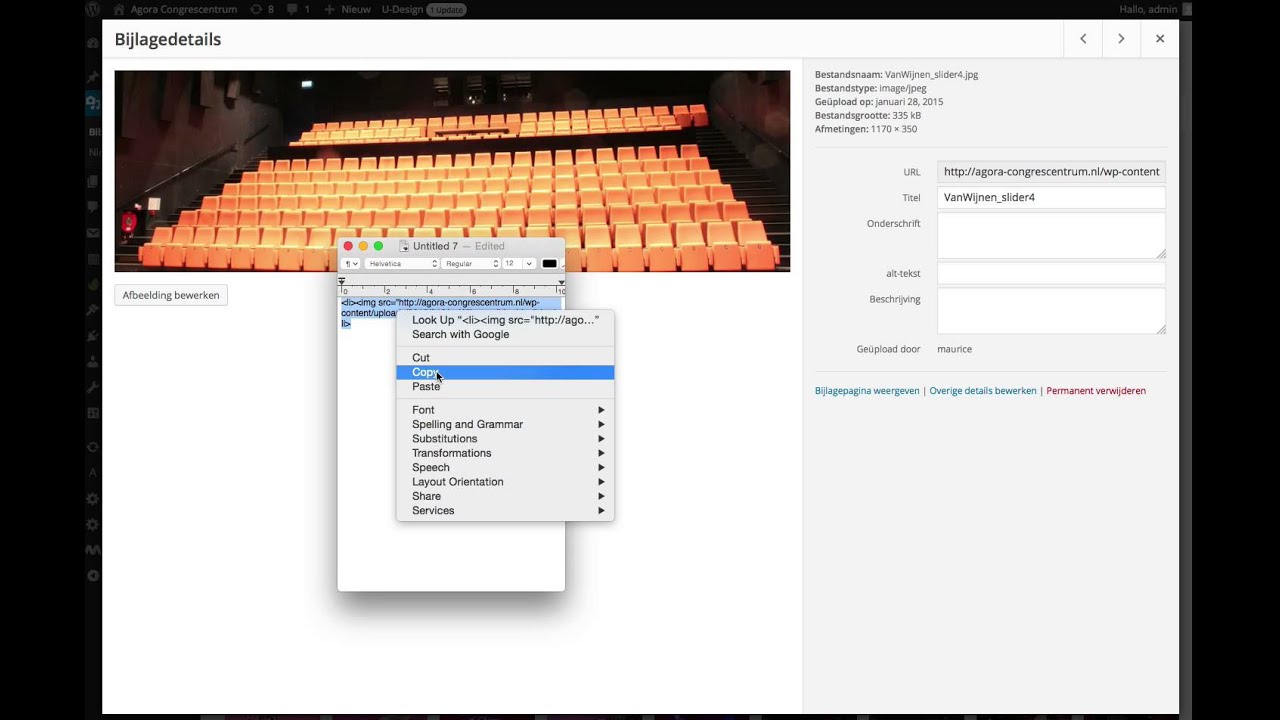Open the U-Design admin bar item
The width and height of the screenshot is (1280, 720).
point(403,9)
